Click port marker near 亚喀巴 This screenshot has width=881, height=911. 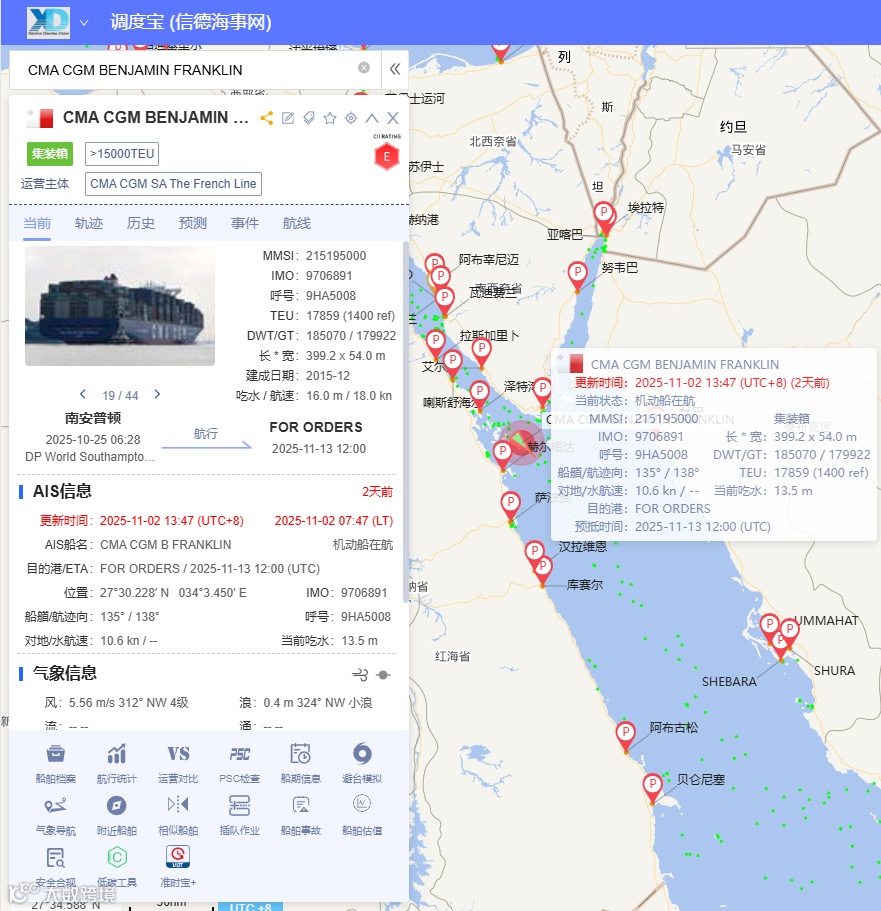604,217
